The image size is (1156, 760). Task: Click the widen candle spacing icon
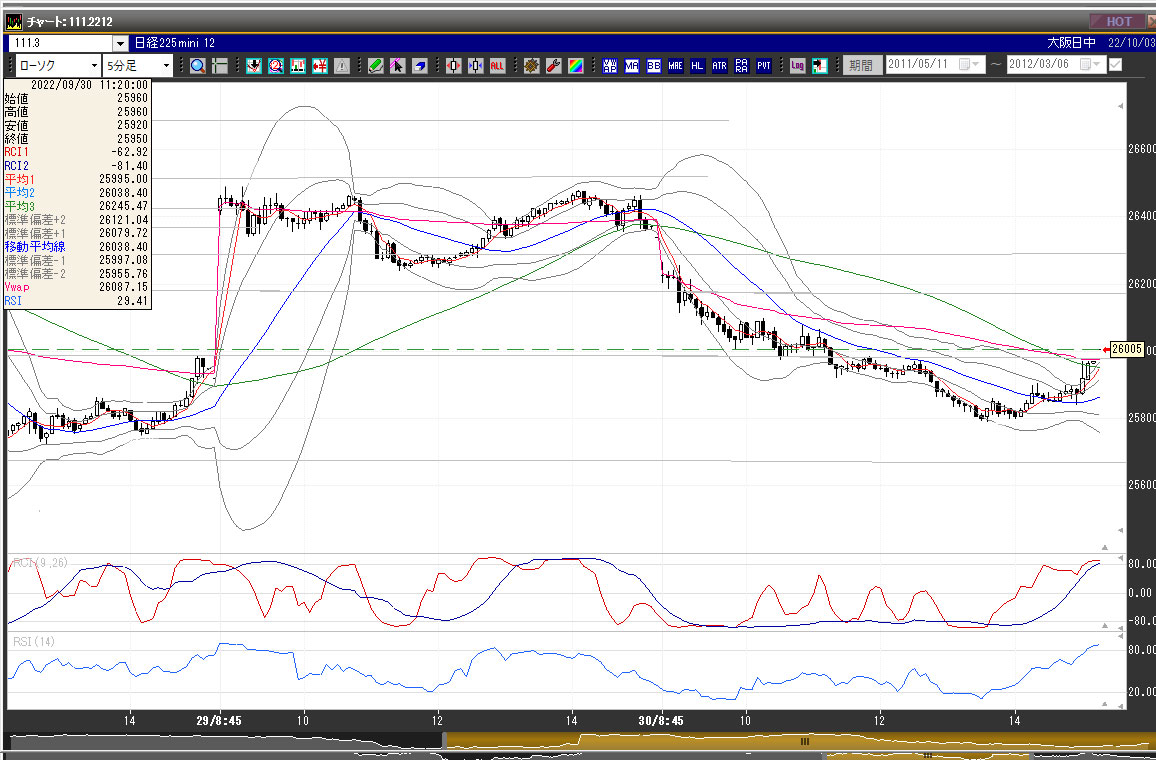click(x=453, y=66)
